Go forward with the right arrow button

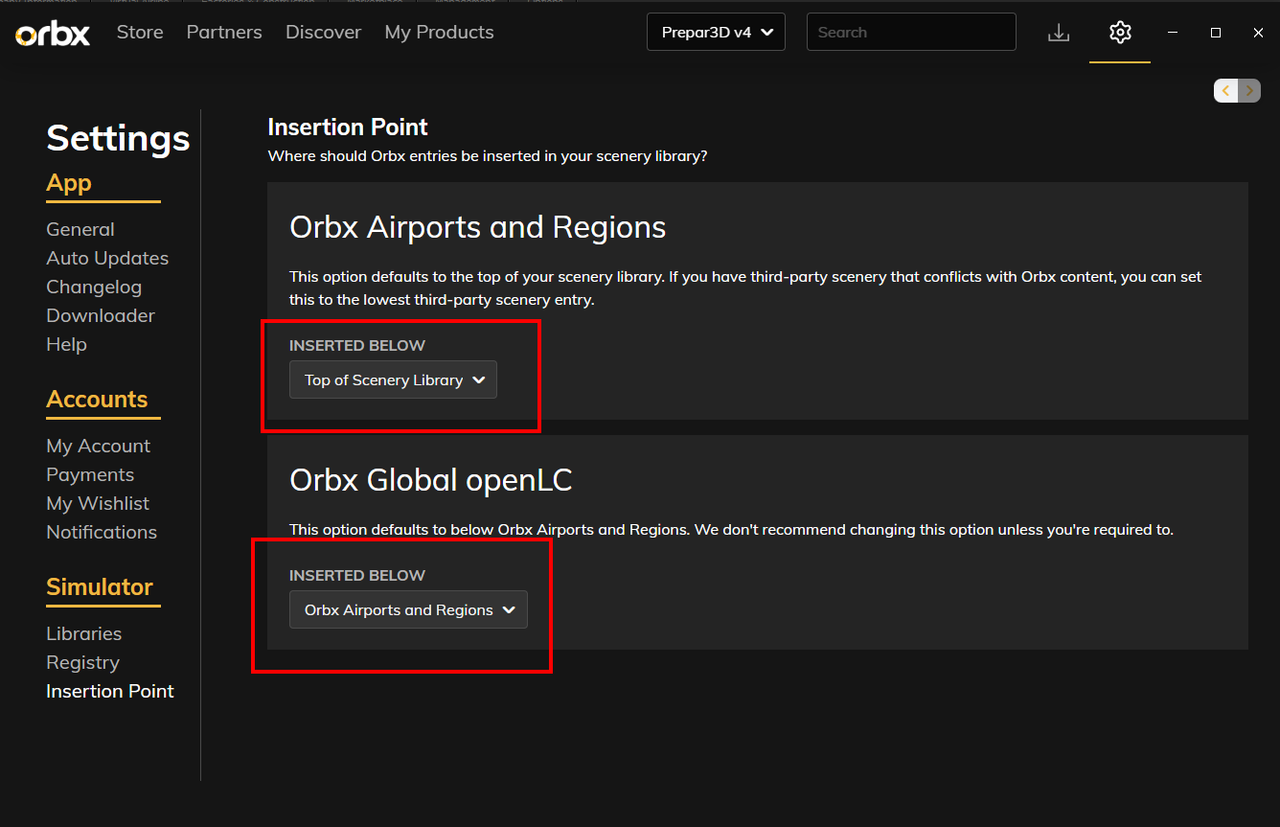pyautogui.click(x=1249, y=91)
